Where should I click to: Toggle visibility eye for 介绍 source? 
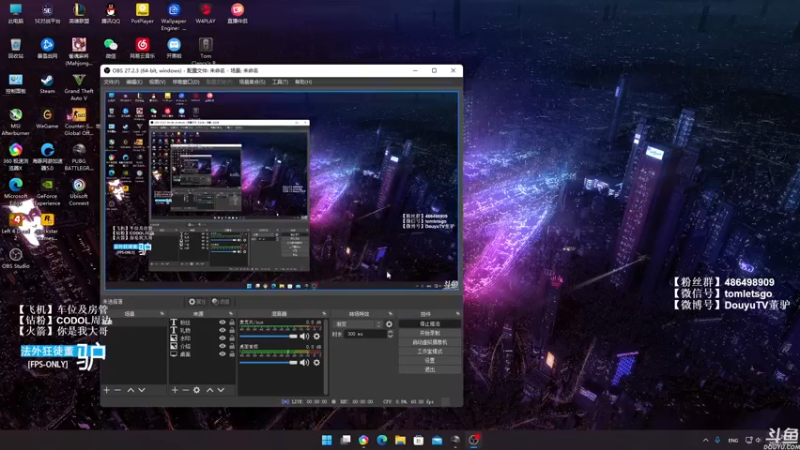coord(222,346)
